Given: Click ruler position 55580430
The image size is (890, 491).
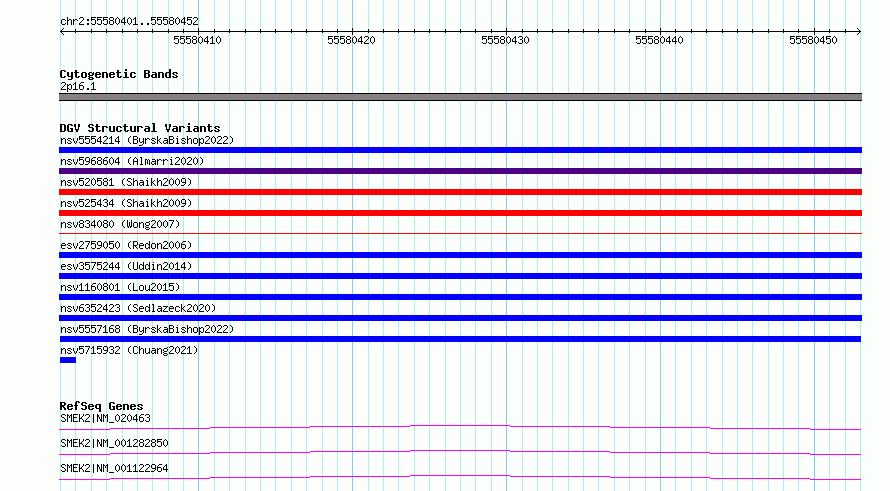Looking at the screenshot, I should pyautogui.click(x=505, y=40).
